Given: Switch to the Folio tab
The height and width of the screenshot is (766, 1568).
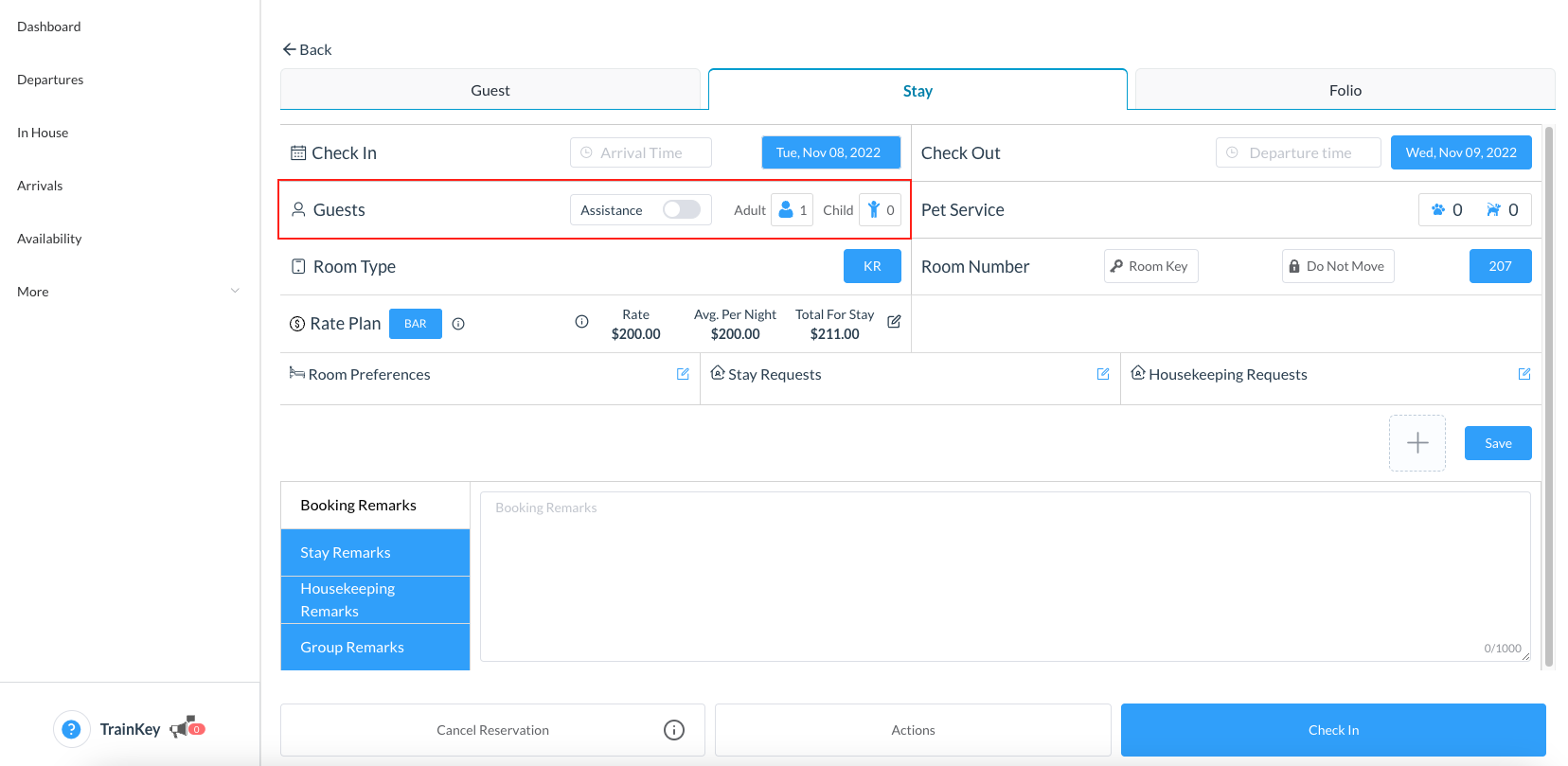Looking at the screenshot, I should (1345, 90).
